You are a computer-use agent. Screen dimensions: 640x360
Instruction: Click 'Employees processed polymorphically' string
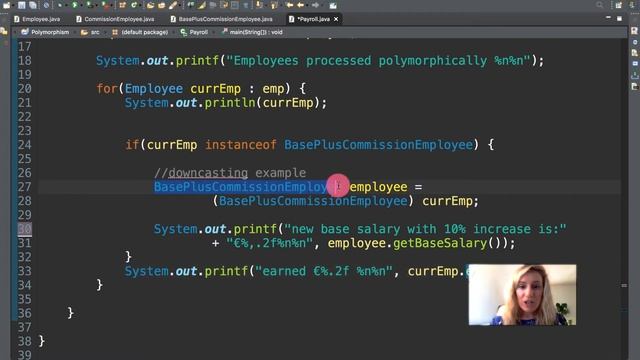click(360, 61)
